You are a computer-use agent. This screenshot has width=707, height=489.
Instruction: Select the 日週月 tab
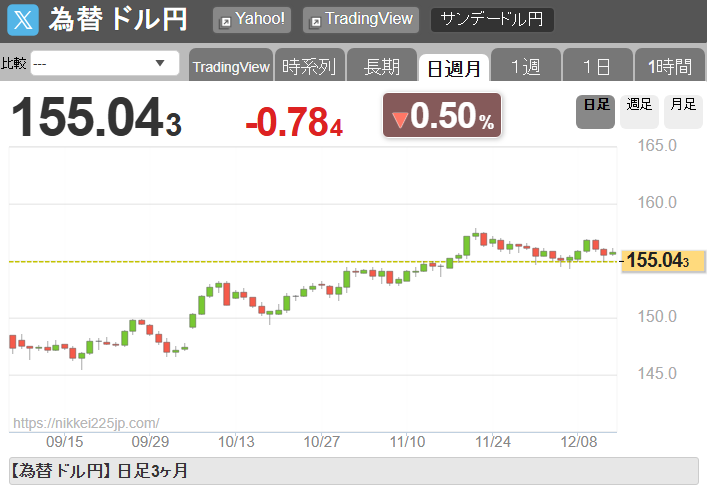click(x=454, y=68)
